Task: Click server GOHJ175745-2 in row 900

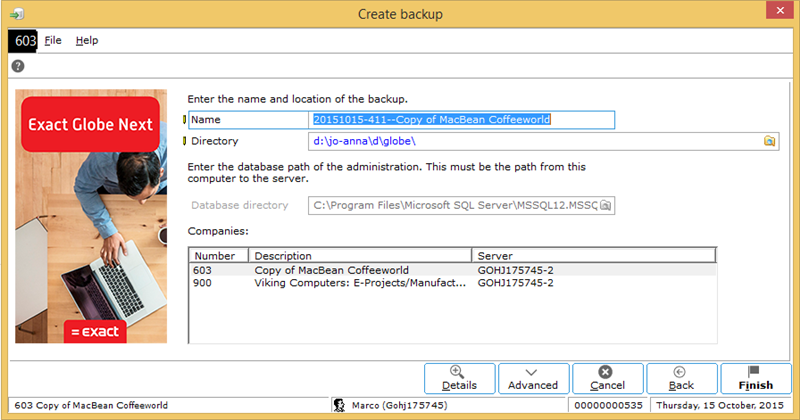Action: pos(515,283)
